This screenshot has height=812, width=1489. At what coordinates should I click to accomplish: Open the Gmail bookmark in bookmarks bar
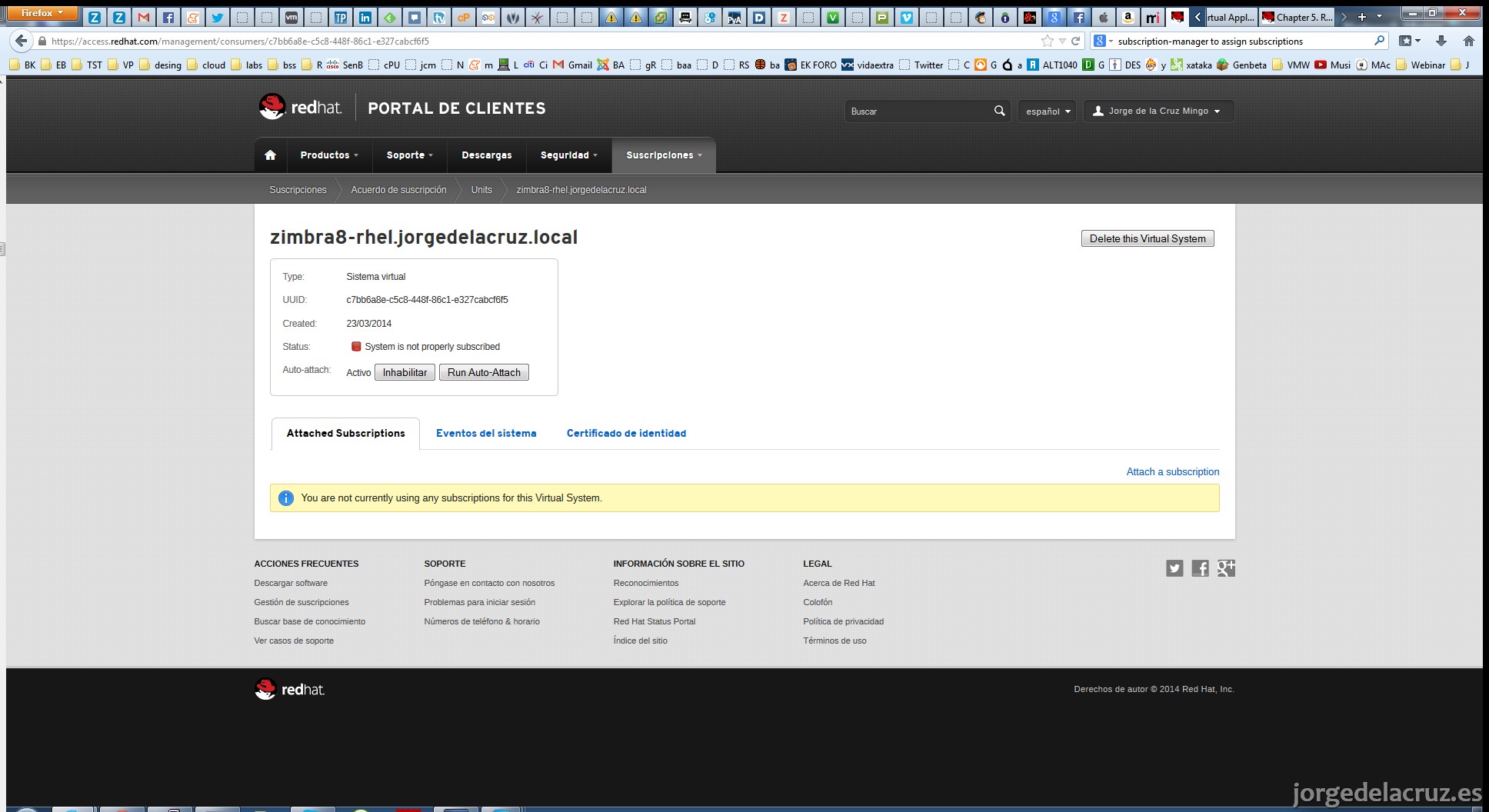(572, 65)
